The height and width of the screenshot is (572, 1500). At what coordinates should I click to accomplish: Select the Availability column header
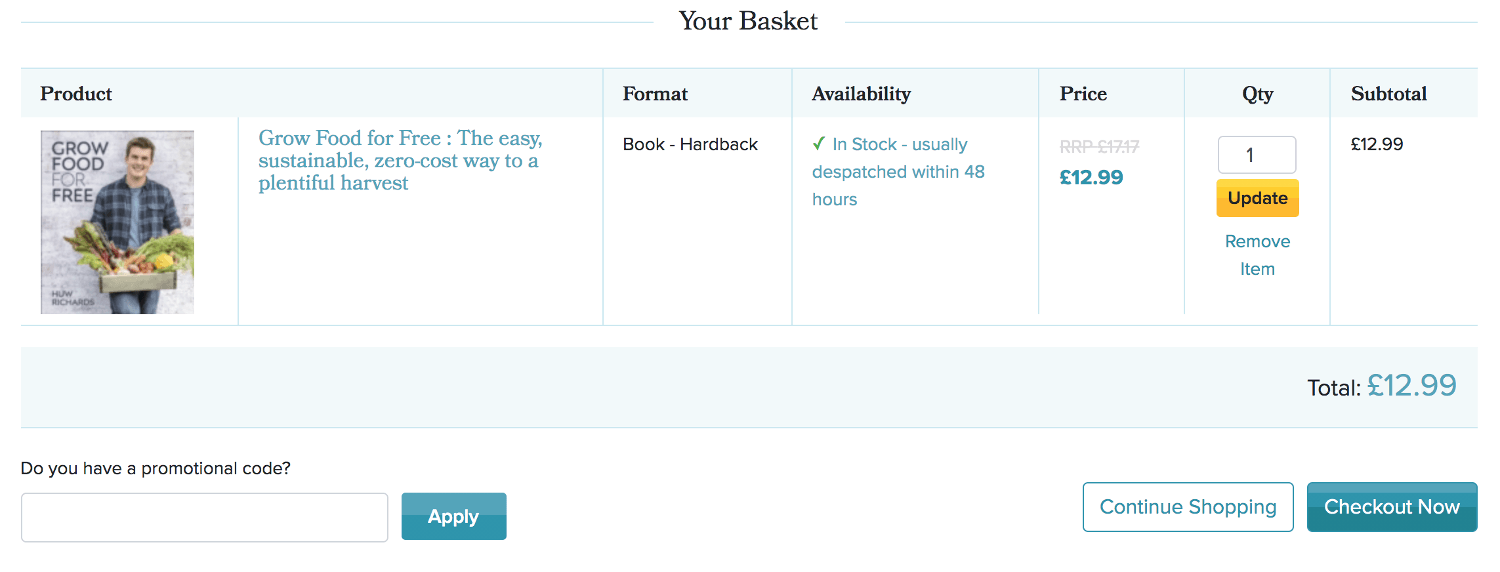click(x=861, y=94)
